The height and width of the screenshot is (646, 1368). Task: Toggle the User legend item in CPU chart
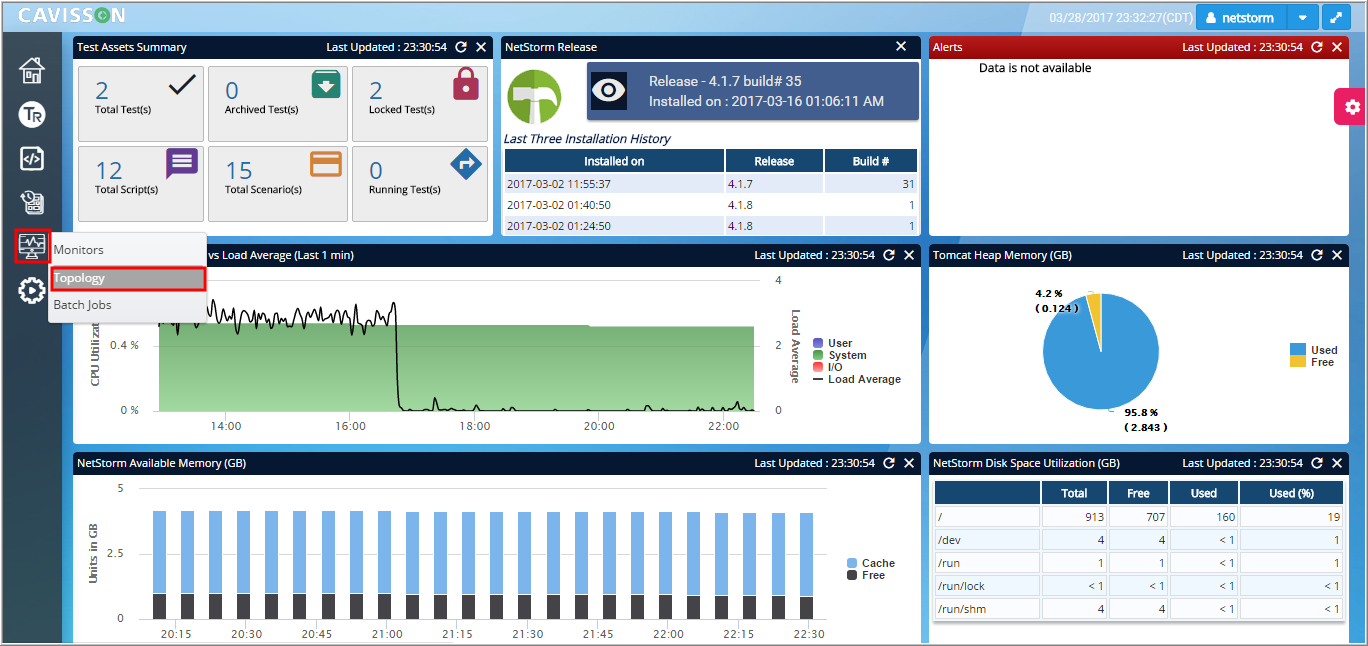pyautogui.click(x=832, y=343)
